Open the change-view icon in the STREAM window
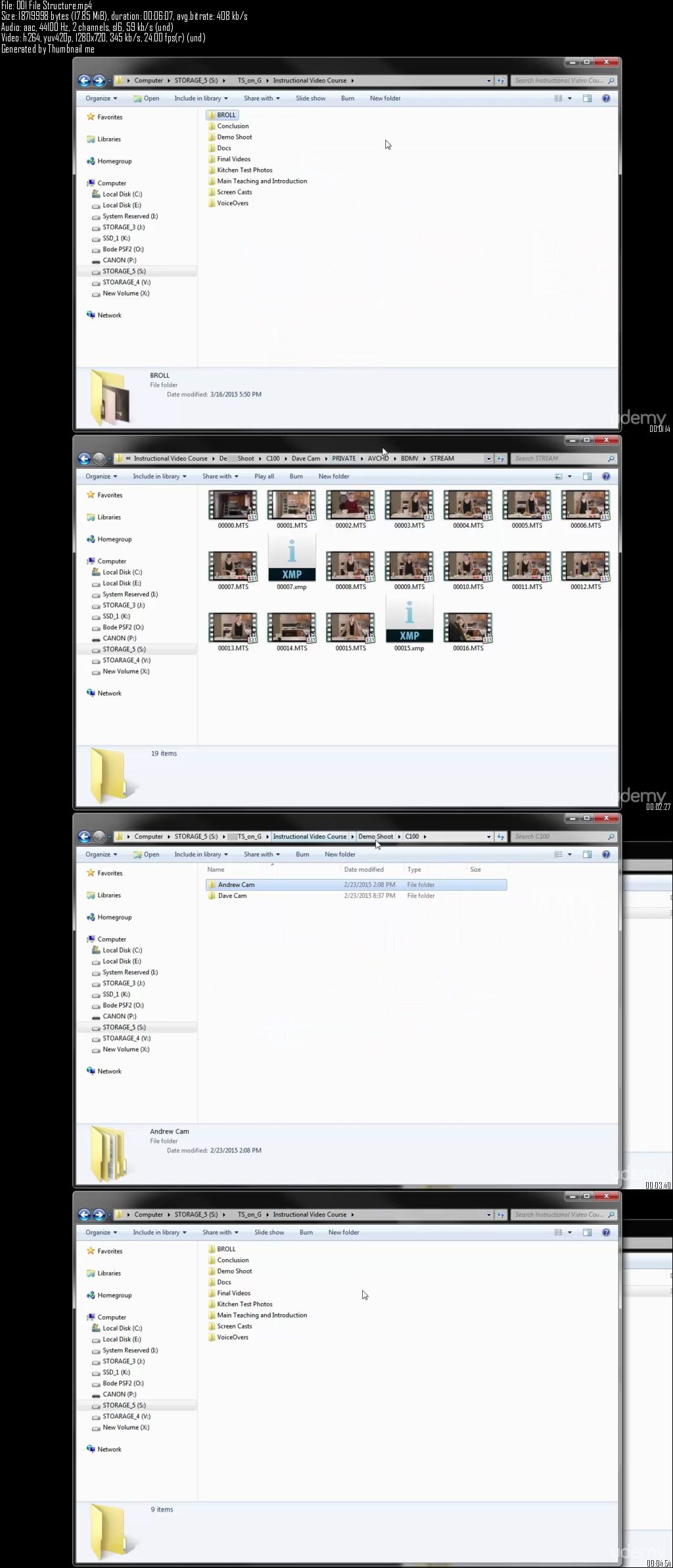673x1568 pixels. 559,477
